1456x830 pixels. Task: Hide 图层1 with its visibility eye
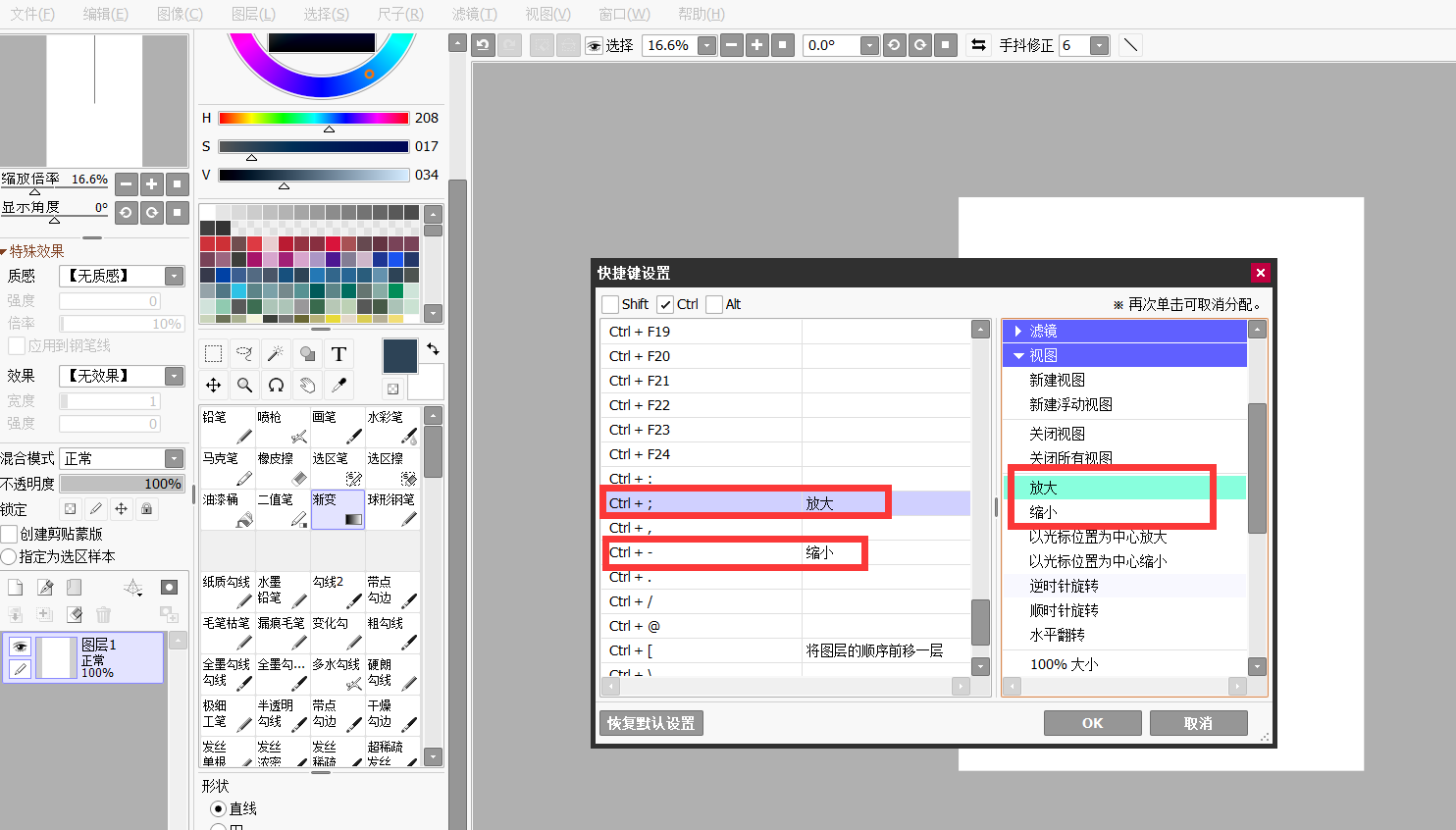pos(21,647)
